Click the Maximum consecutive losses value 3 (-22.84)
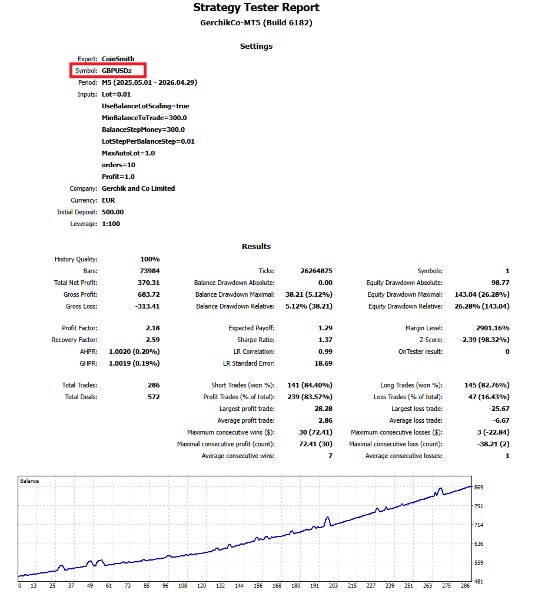The image size is (535, 600). pos(493,432)
